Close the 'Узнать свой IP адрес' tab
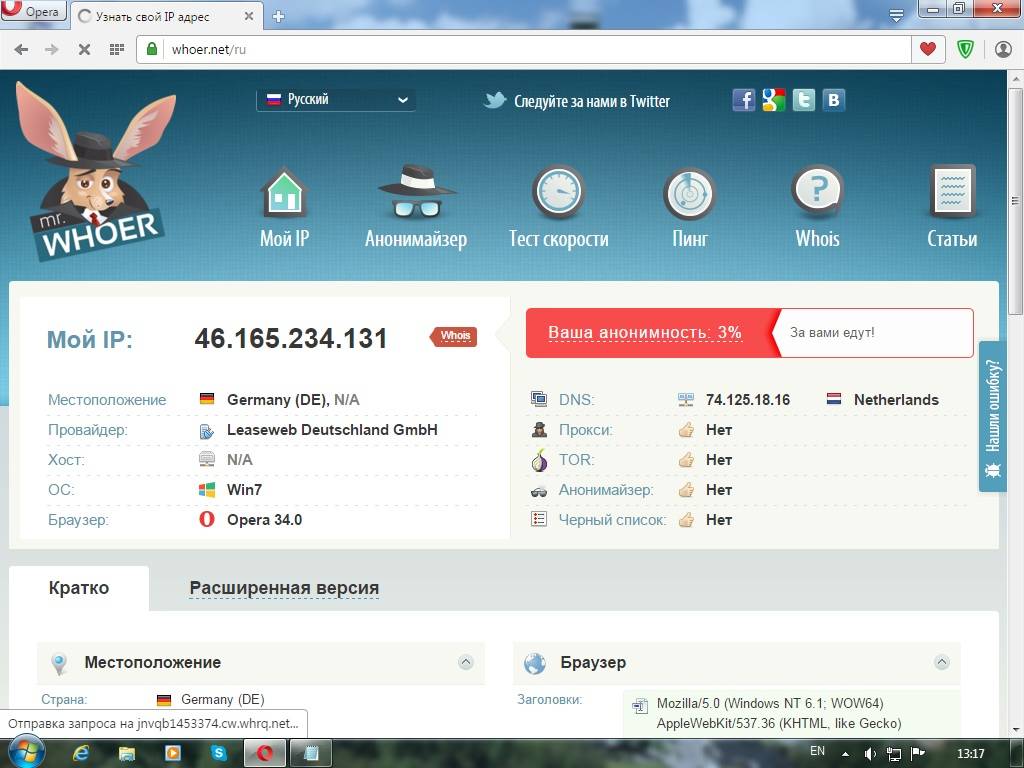1024x768 pixels. 249,16
